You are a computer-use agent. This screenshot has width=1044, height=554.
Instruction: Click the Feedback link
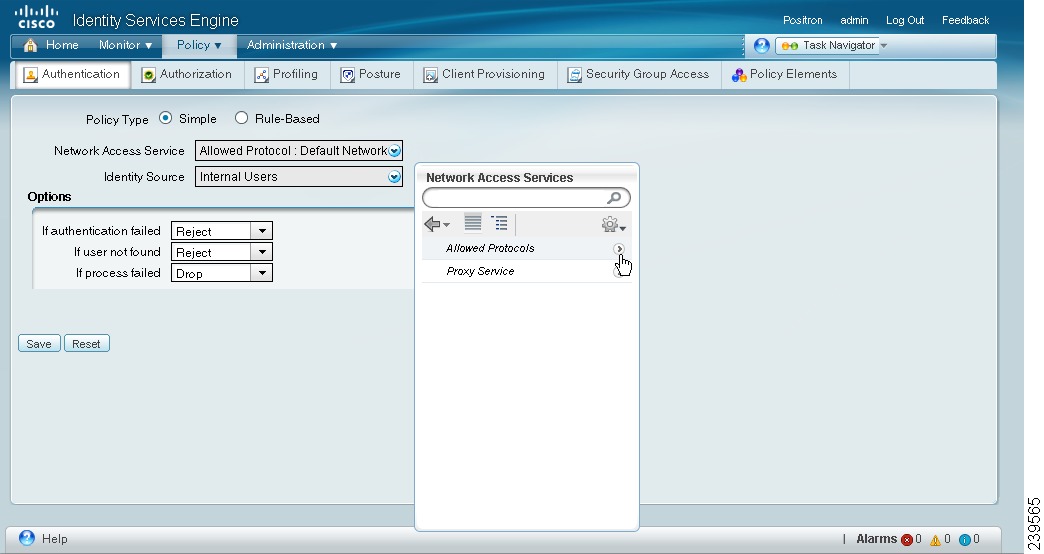(x=965, y=21)
